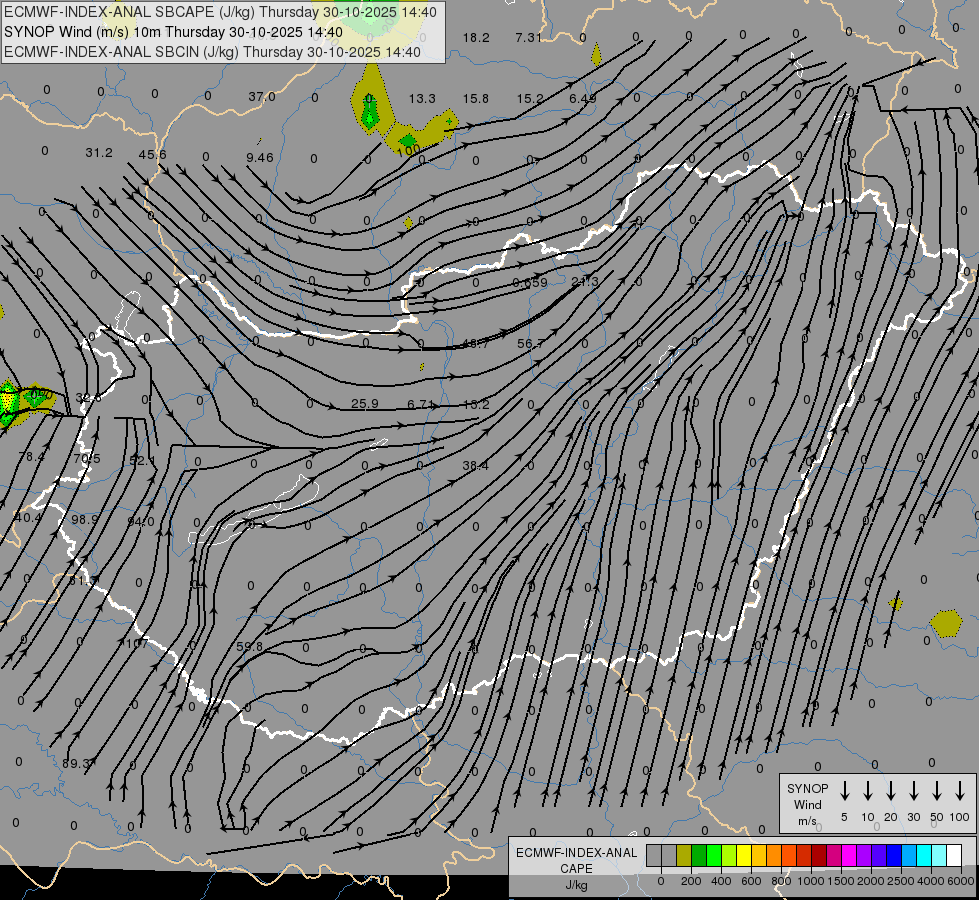Image resolution: width=979 pixels, height=900 pixels.
Task: Select the bright magenta CAPE legend swatch
Action: click(x=849, y=856)
